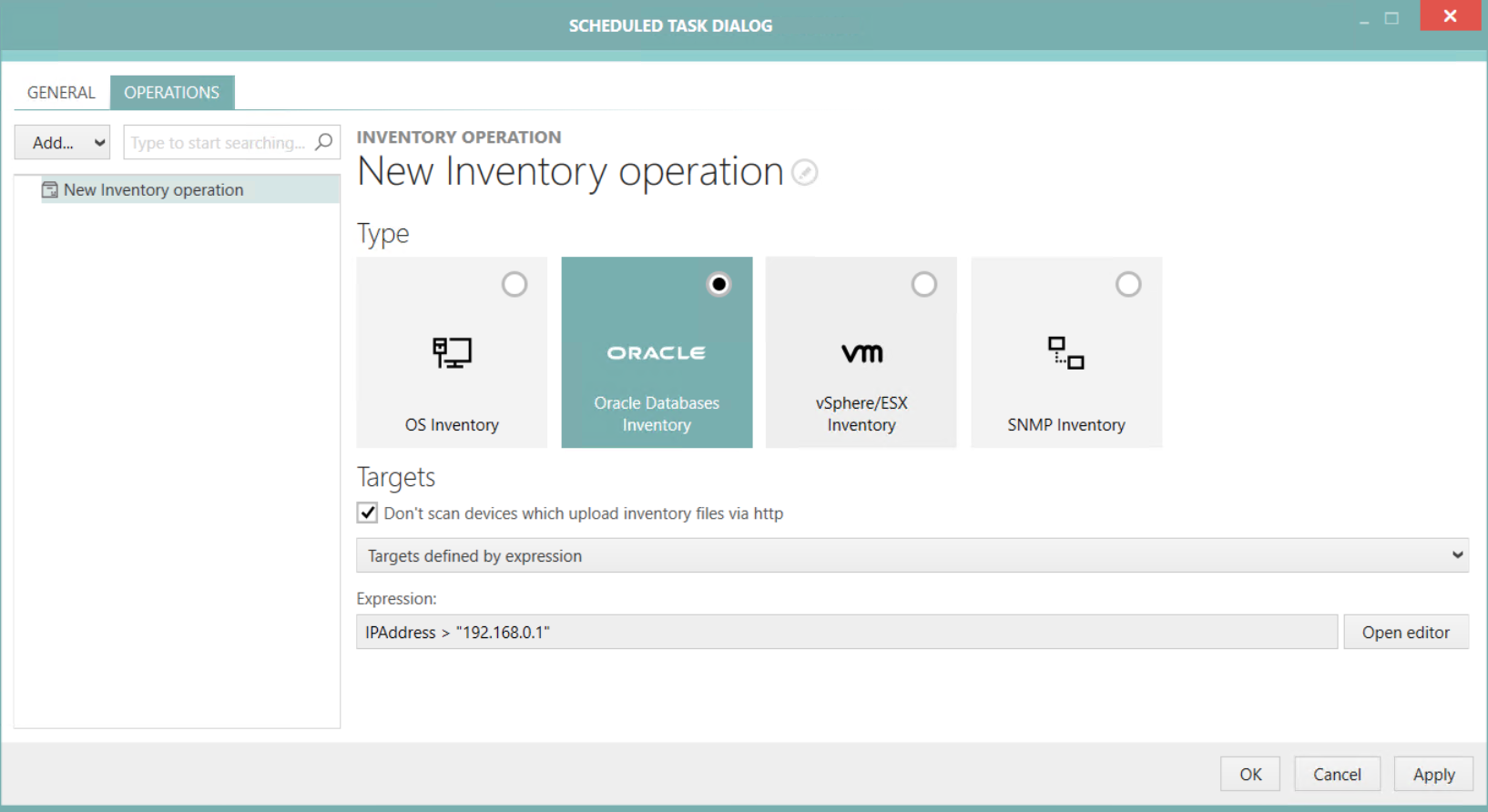Click the pencil icon to rename operation
The image size is (1488, 812).
804,172
